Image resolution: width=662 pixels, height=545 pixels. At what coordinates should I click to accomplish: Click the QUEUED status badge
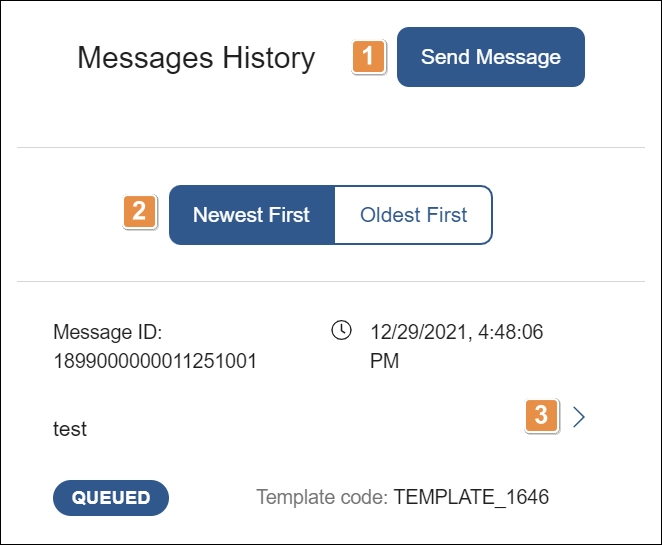click(x=111, y=497)
